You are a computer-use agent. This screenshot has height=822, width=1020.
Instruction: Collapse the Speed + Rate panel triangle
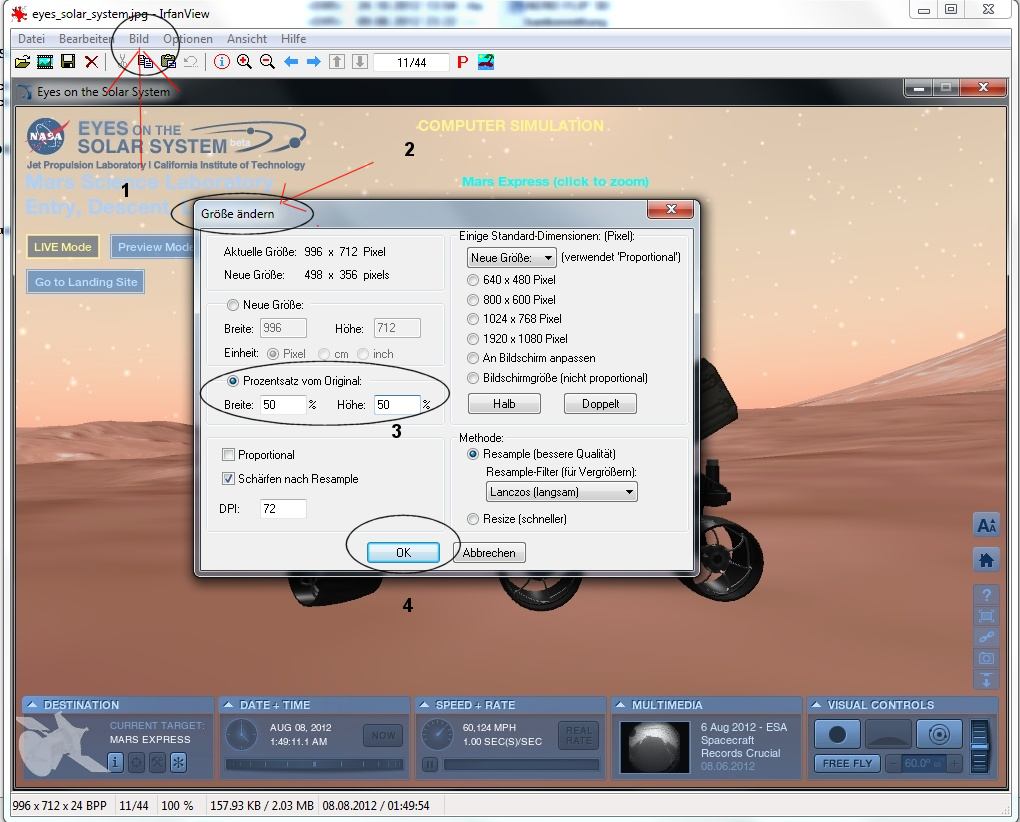point(424,705)
